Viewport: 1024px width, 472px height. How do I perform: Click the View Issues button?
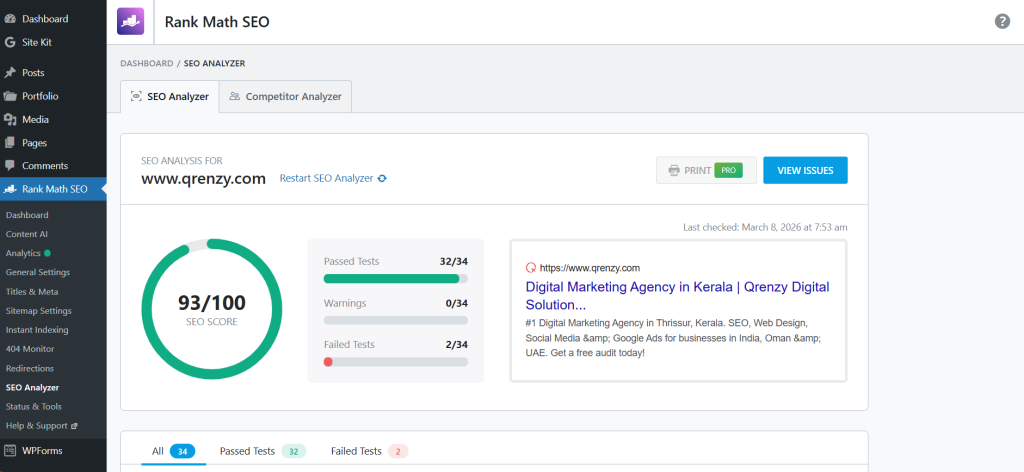(805, 170)
